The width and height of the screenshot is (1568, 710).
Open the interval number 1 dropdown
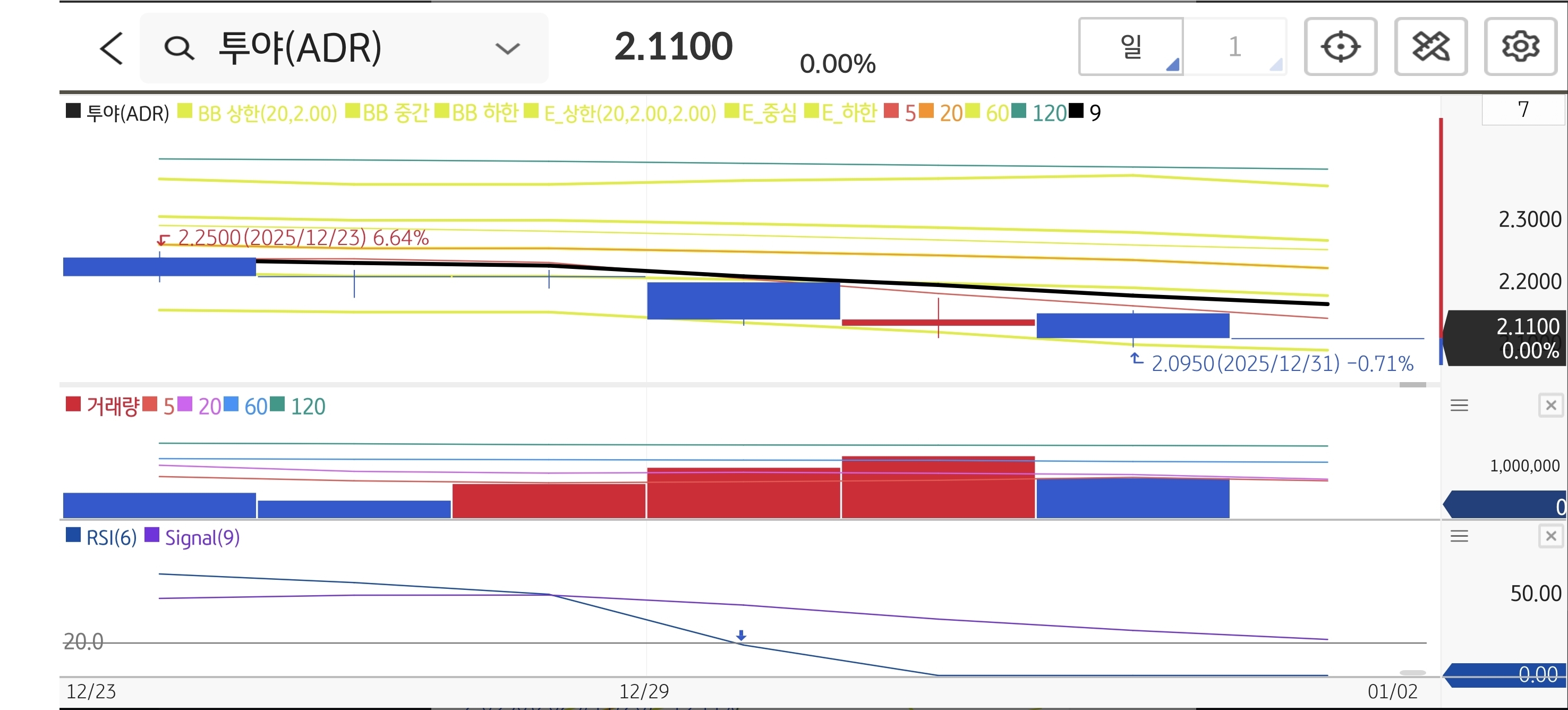(x=1235, y=47)
